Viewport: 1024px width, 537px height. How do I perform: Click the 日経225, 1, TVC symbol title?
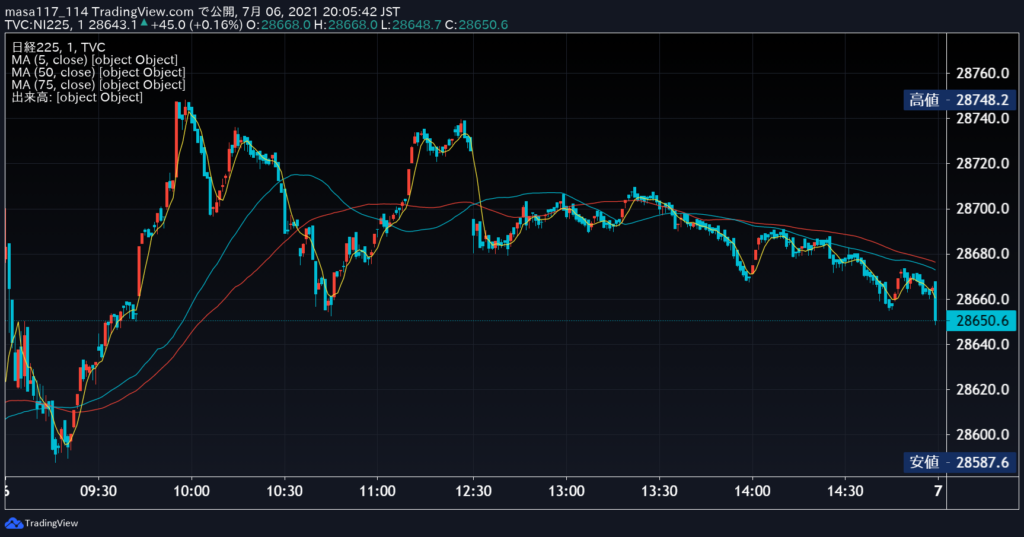pyautogui.click(x=58, y=47)
